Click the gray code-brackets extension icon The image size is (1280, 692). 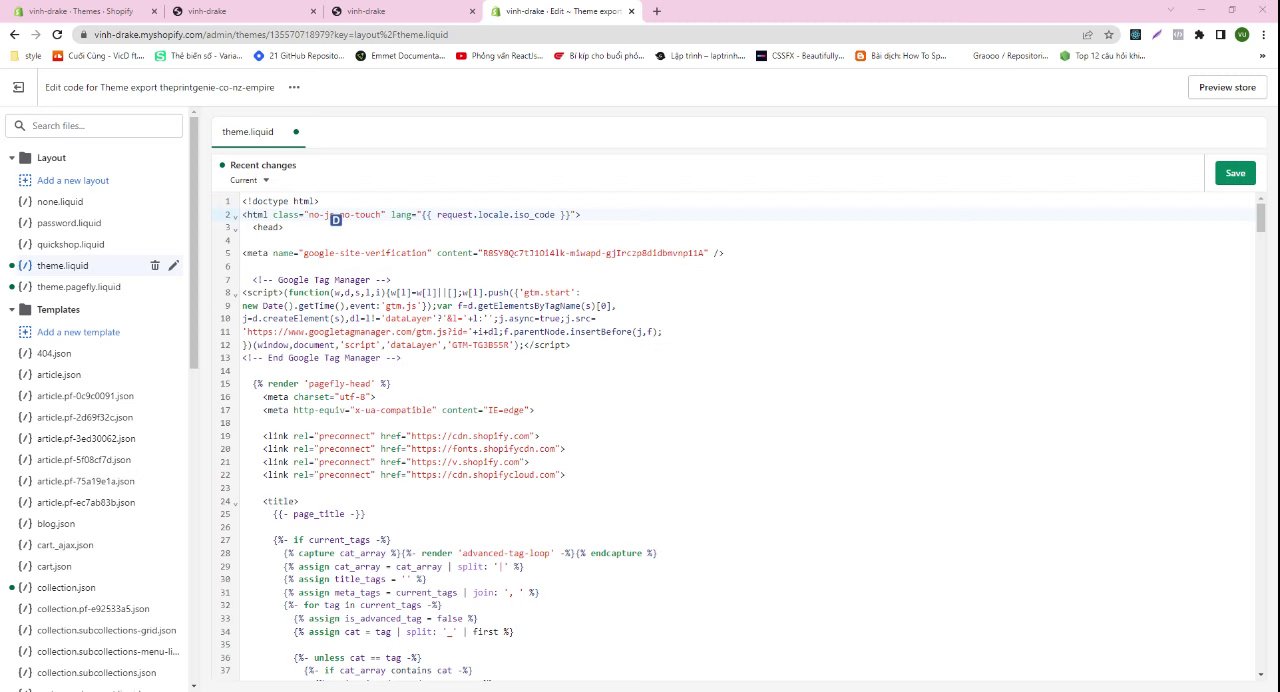click(x=1178, y=34)
